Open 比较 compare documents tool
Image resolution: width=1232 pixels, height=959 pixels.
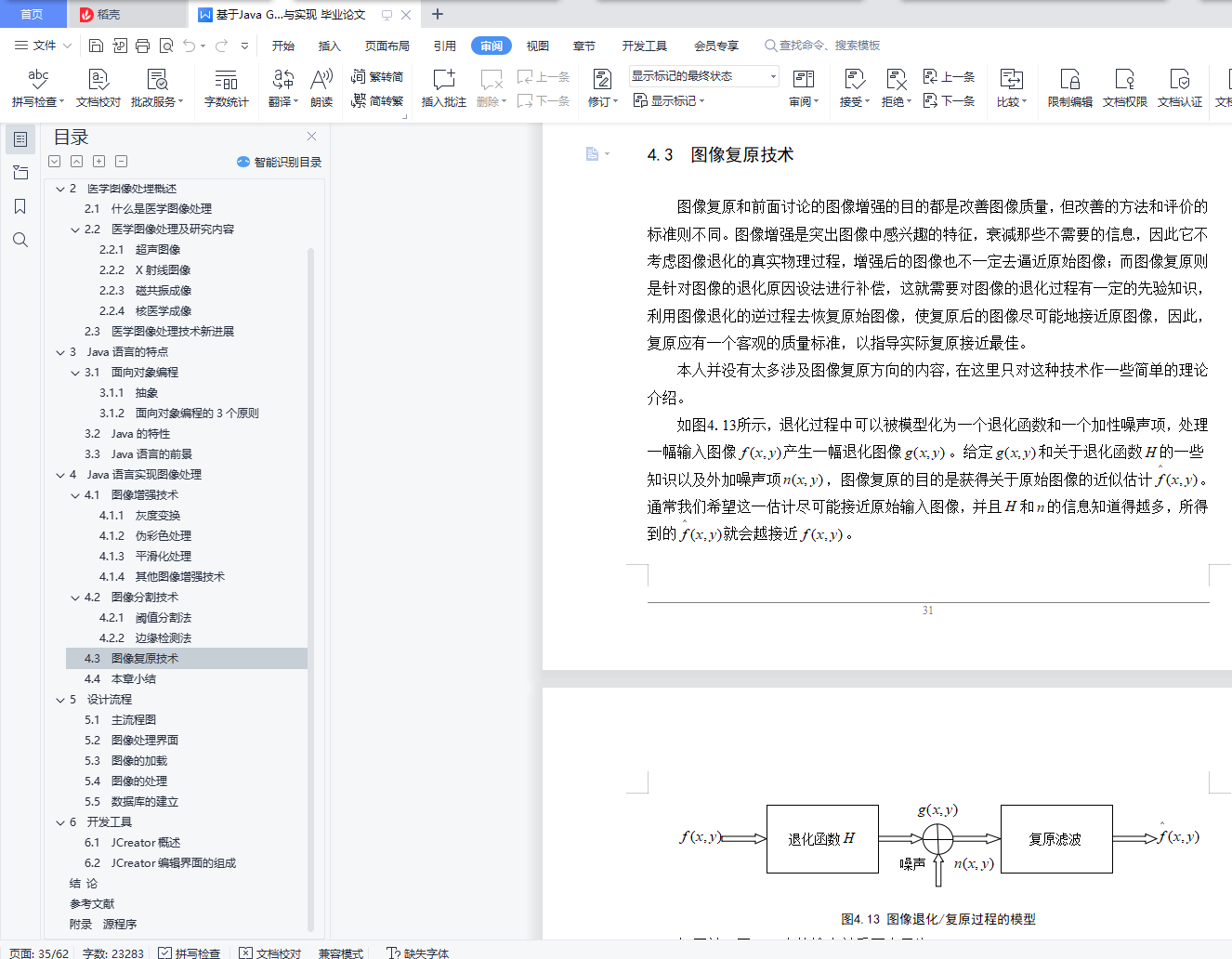pyautogui.click(x=1012, y=87)
